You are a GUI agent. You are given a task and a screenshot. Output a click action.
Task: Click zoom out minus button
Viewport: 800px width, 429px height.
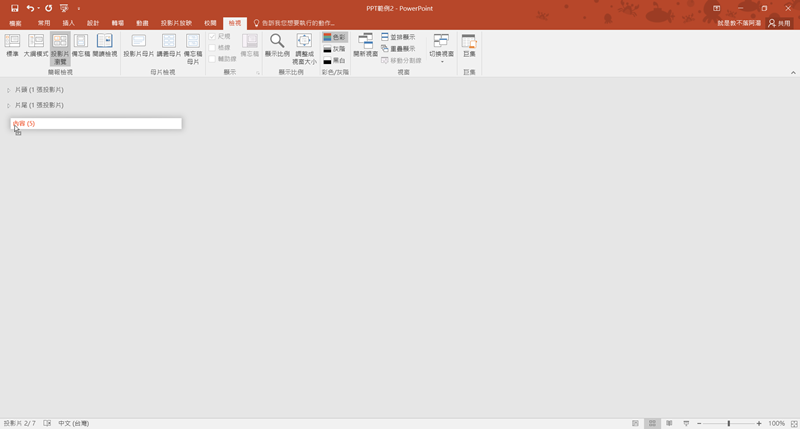click(x=699, y=423)
